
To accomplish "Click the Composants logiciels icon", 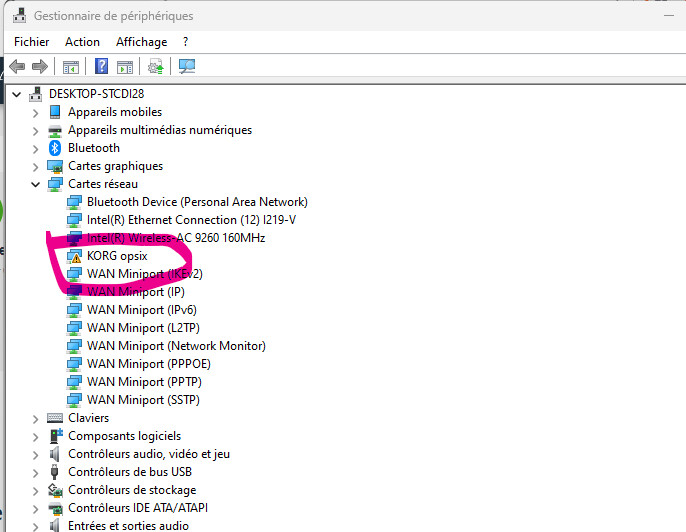I will coord(56,436).
